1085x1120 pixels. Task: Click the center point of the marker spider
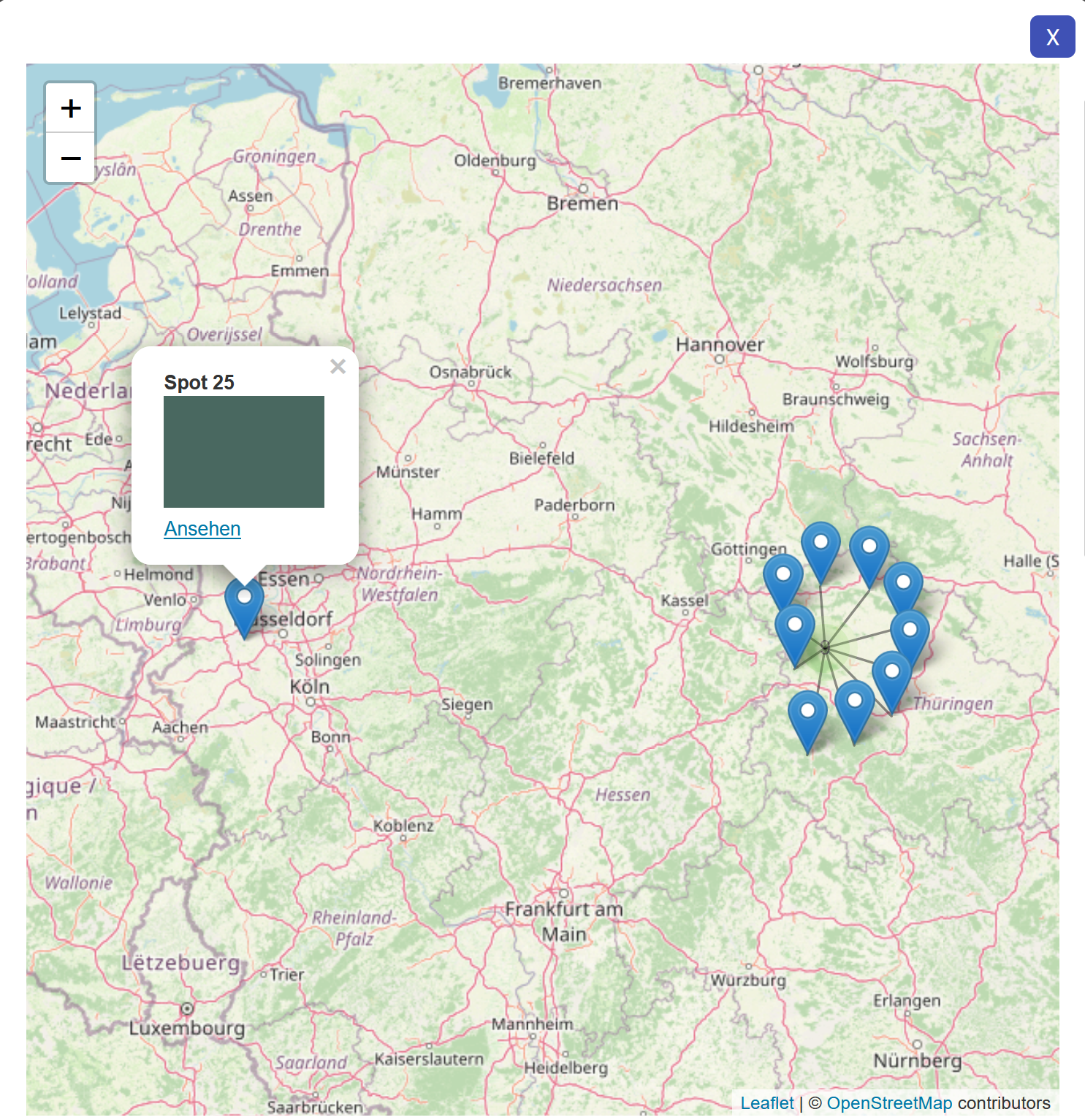coord(825,647)
